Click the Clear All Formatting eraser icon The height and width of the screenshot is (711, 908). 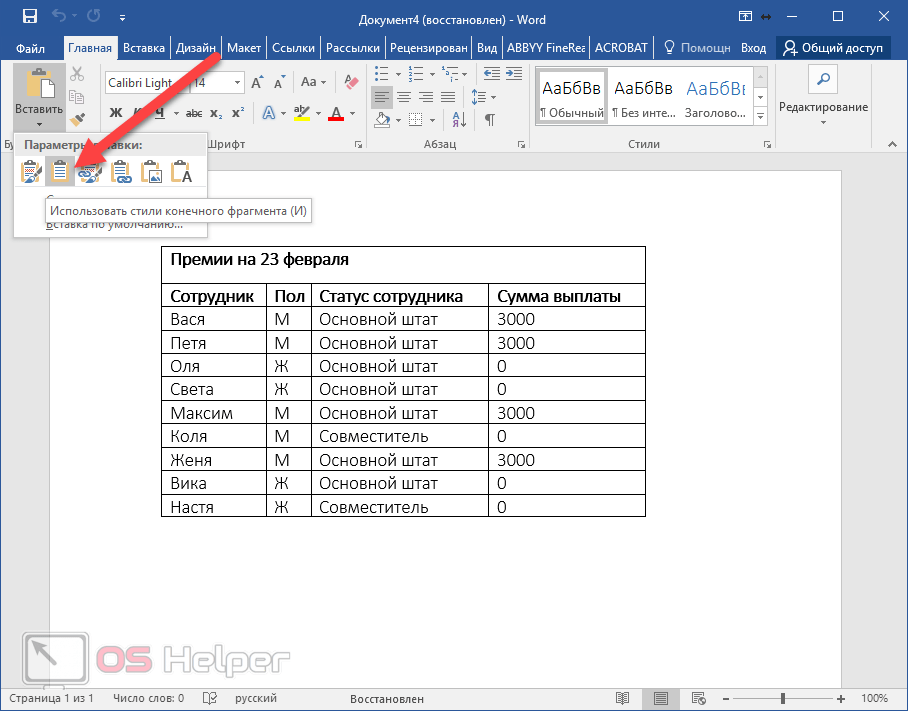tap(349, 82)
